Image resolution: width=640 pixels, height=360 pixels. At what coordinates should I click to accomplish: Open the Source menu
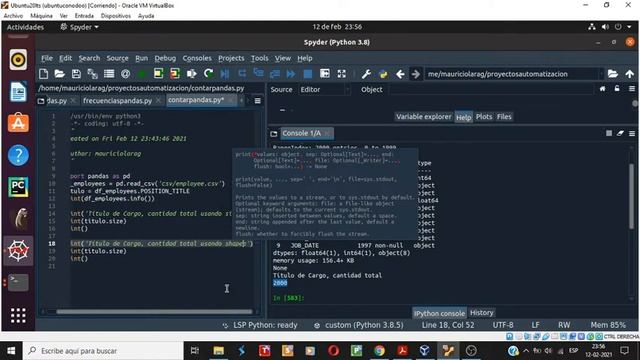tap(118, 58)
